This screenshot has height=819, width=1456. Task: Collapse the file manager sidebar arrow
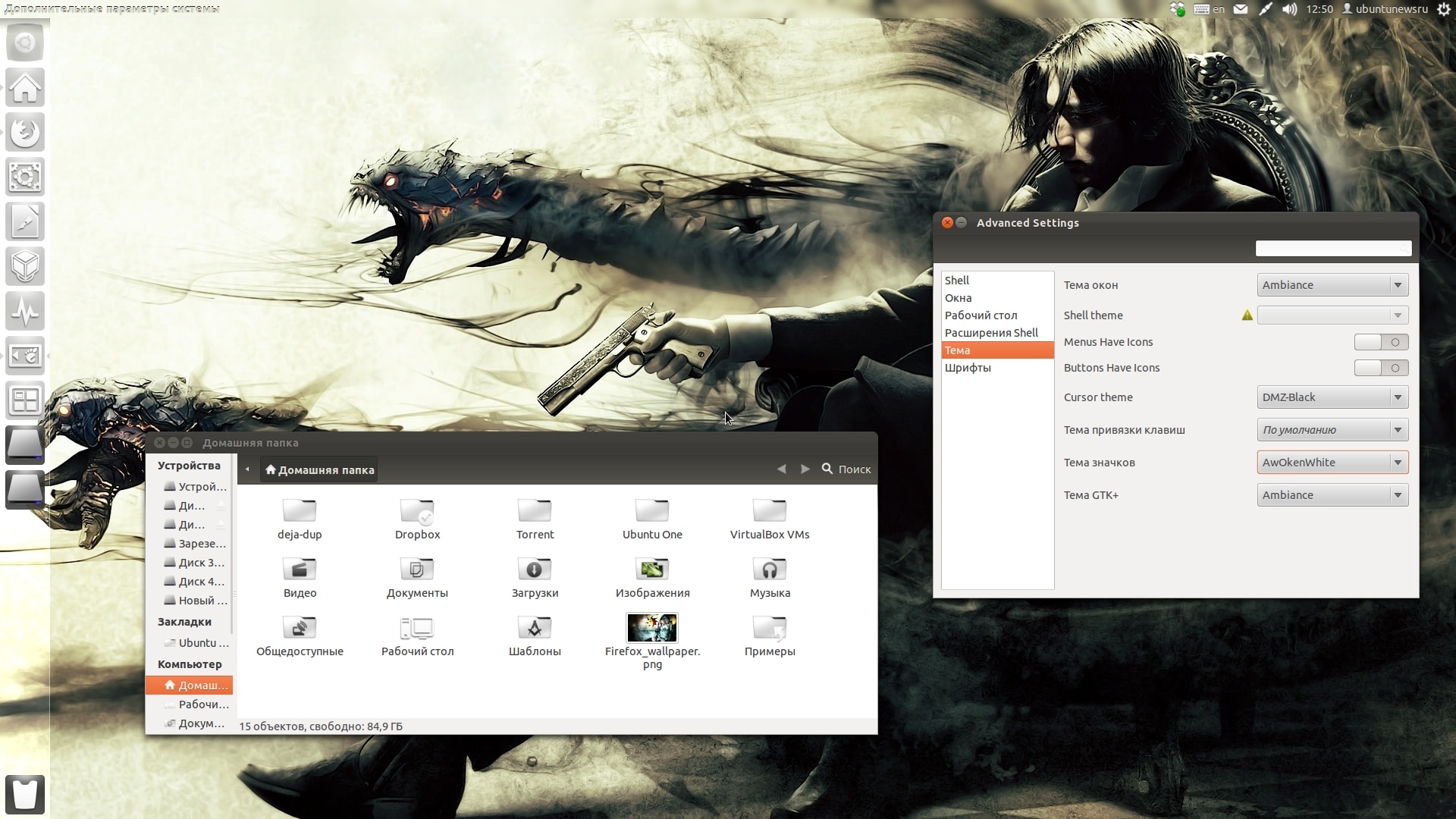(247, 469)
